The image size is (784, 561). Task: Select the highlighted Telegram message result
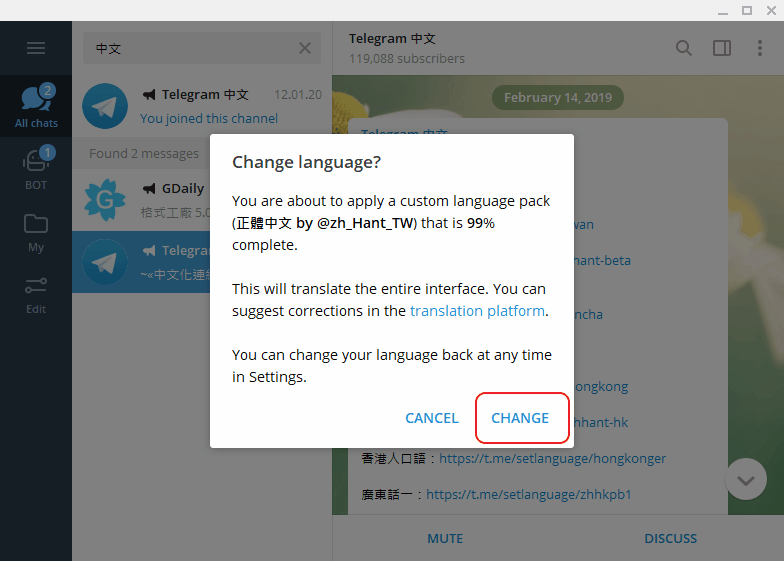[141, 262]
